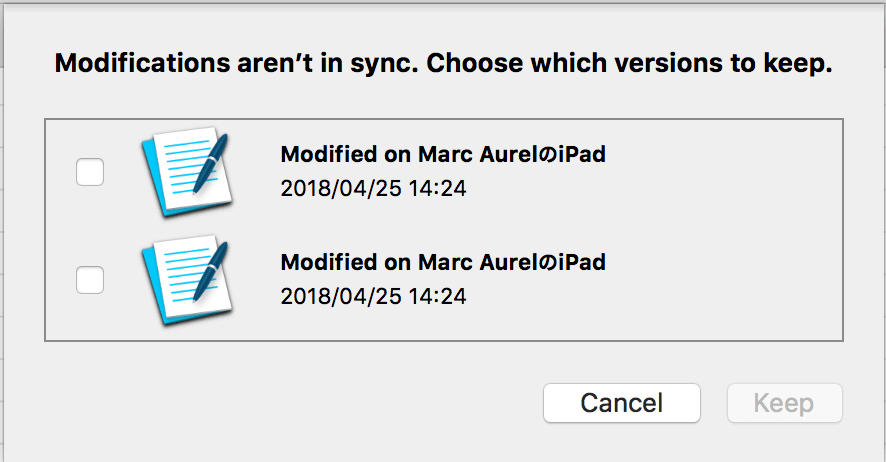Click the 'Choose which versions to keep' text
886x462 pixels.
coord(629,63)
